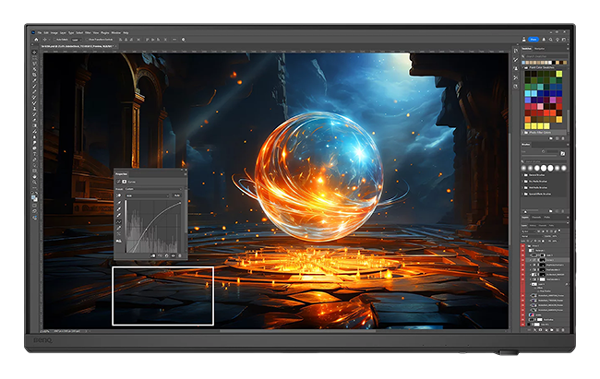Click the brush size slider in Brushes panel

pos(540,156)
